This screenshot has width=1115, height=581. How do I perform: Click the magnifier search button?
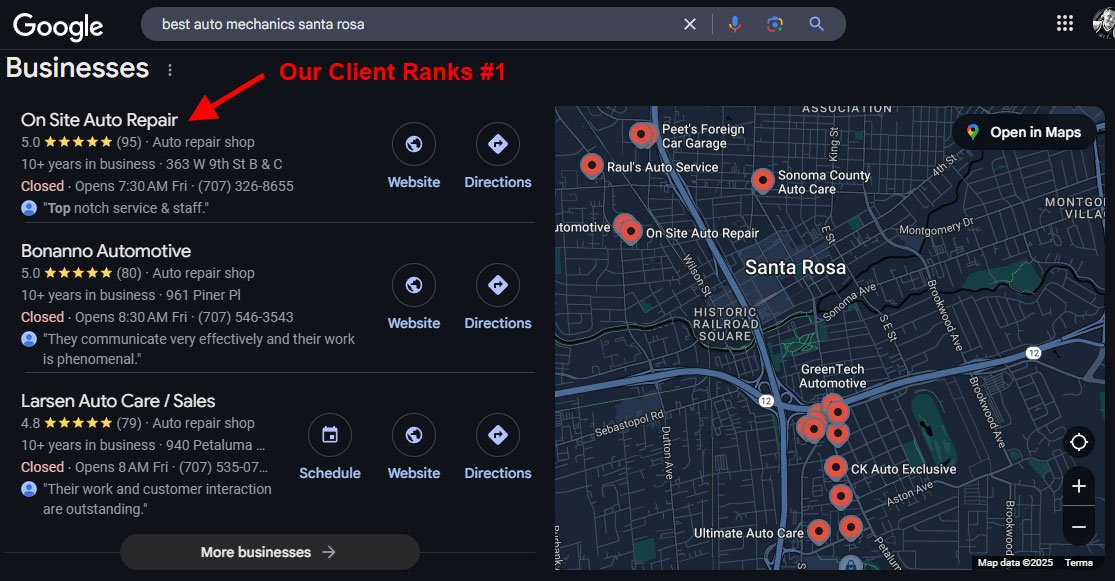tap(817, 24)
